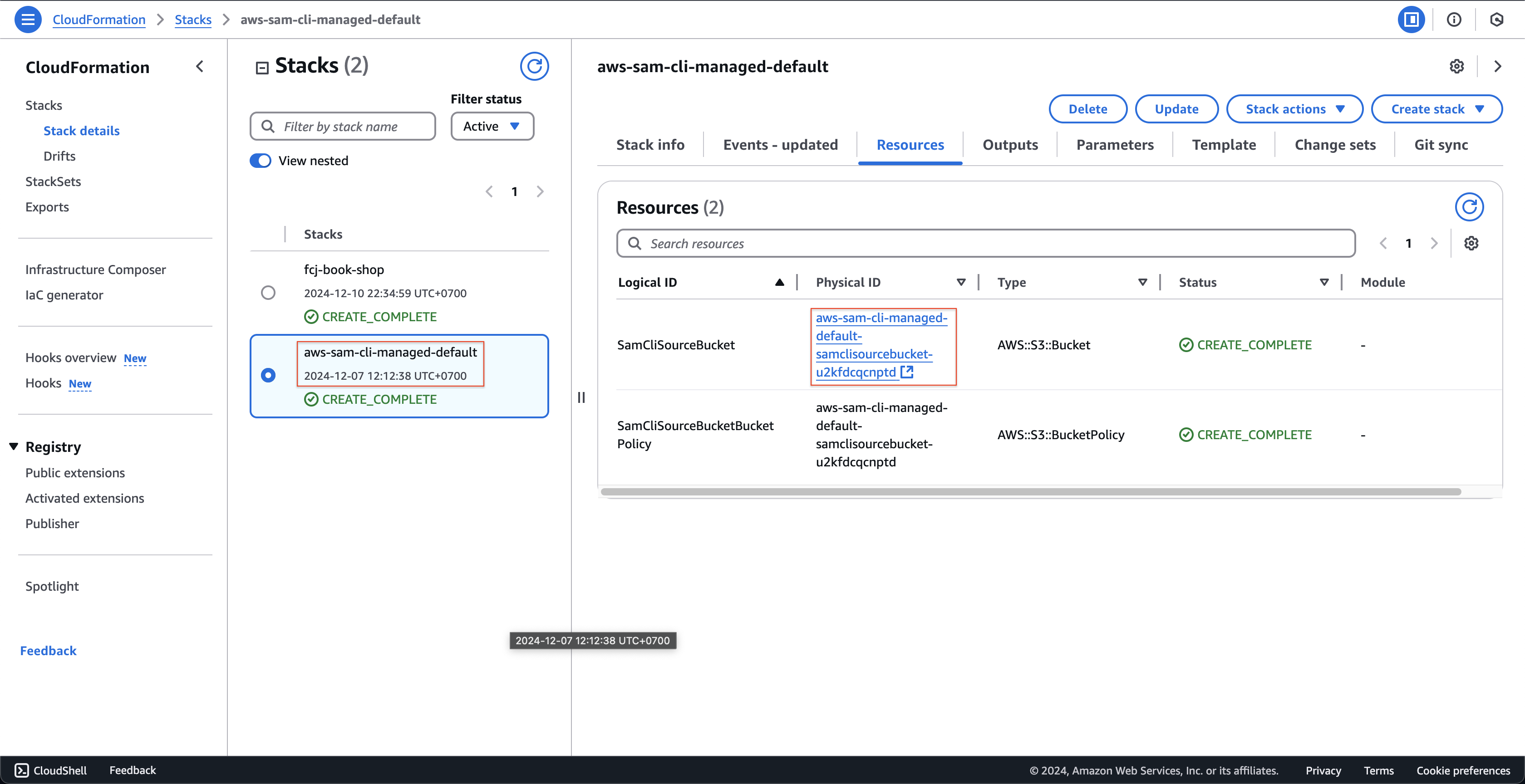Click the CloudShell terminal icon
The height and width of the screenshot is (784, 1525).
coord(21,770)
